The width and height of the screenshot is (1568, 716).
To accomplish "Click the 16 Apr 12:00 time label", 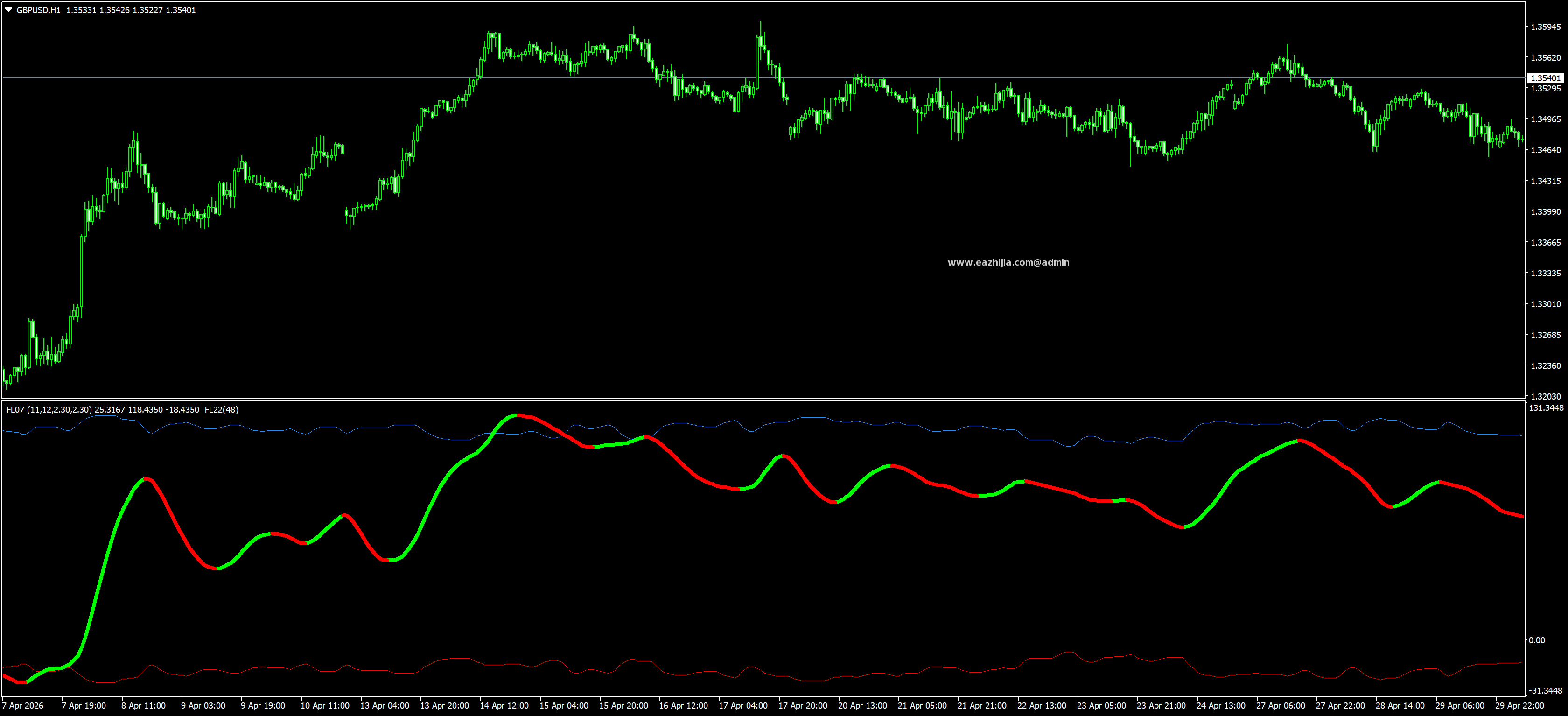I will (683, 706).
